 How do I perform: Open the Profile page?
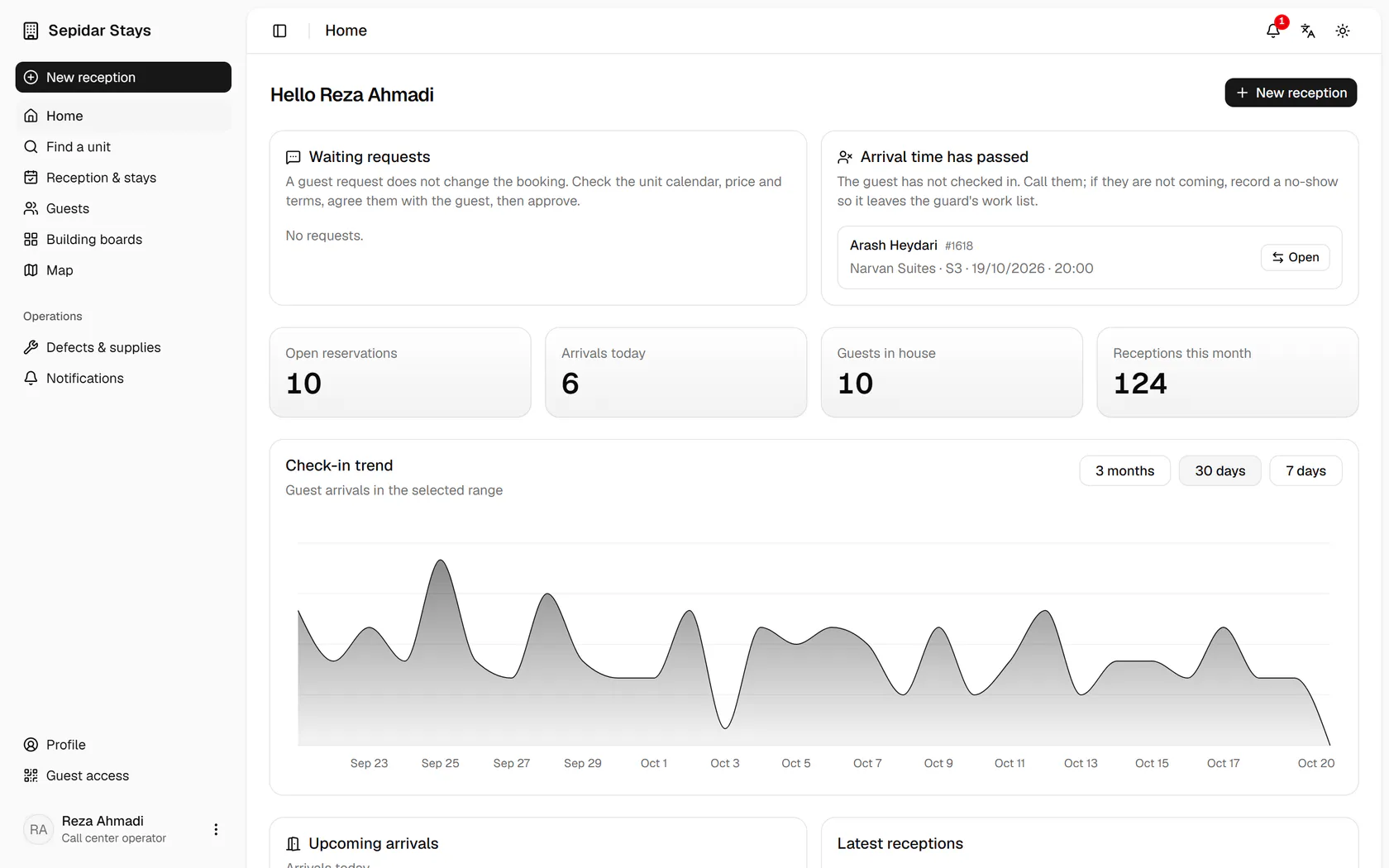pyautogui.click(x=123, y=745)
